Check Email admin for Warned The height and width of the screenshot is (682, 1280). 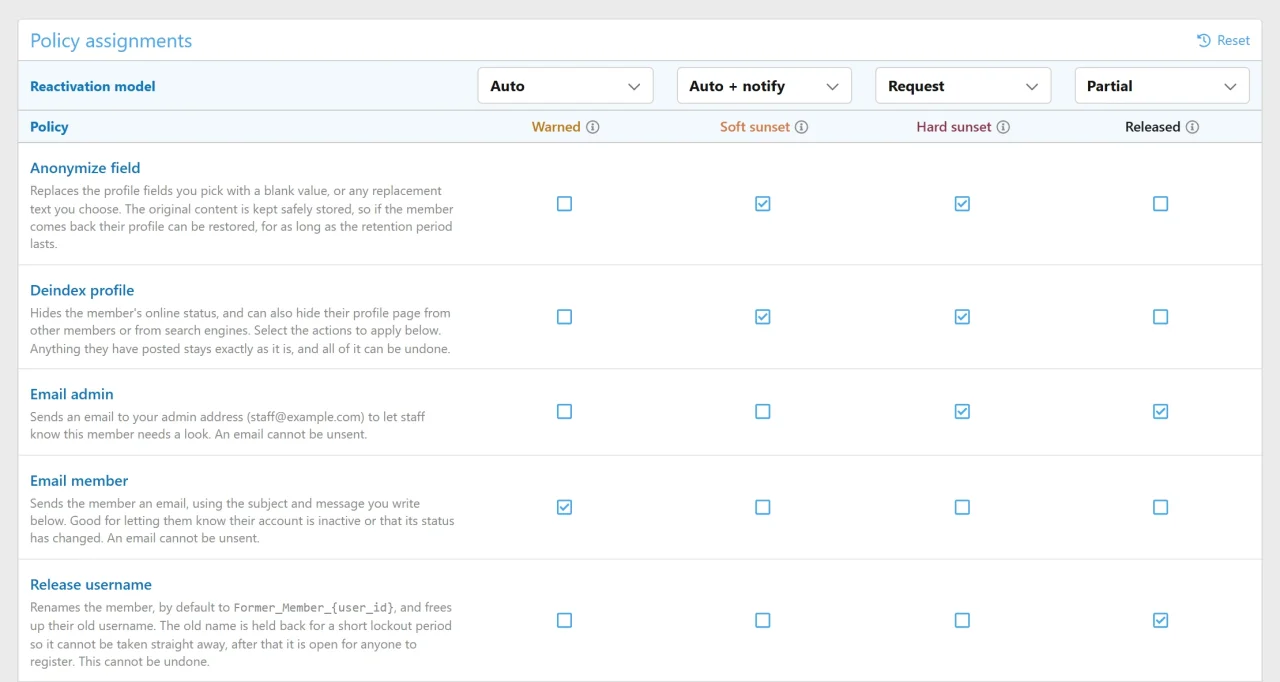564,412
